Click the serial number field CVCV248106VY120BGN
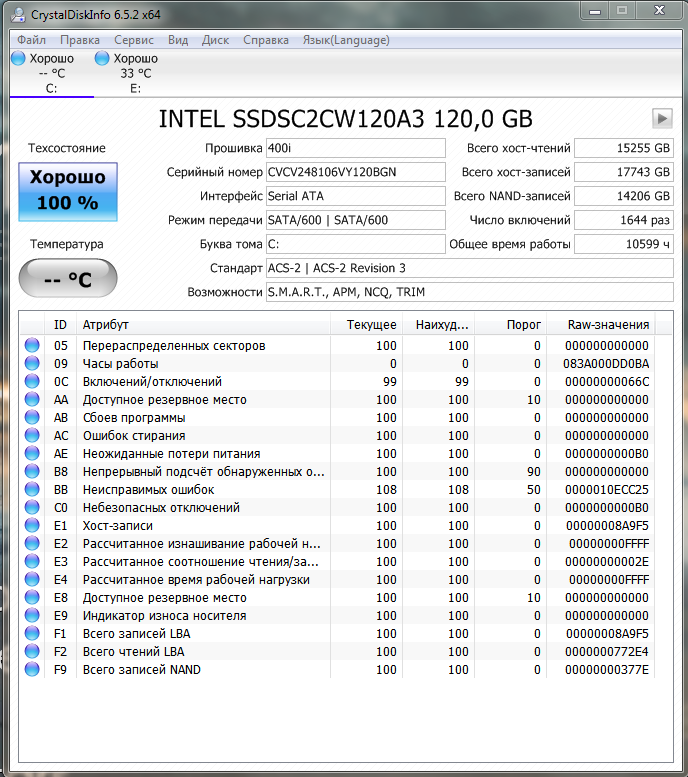The image size is (688, 777). click(355, 172)
